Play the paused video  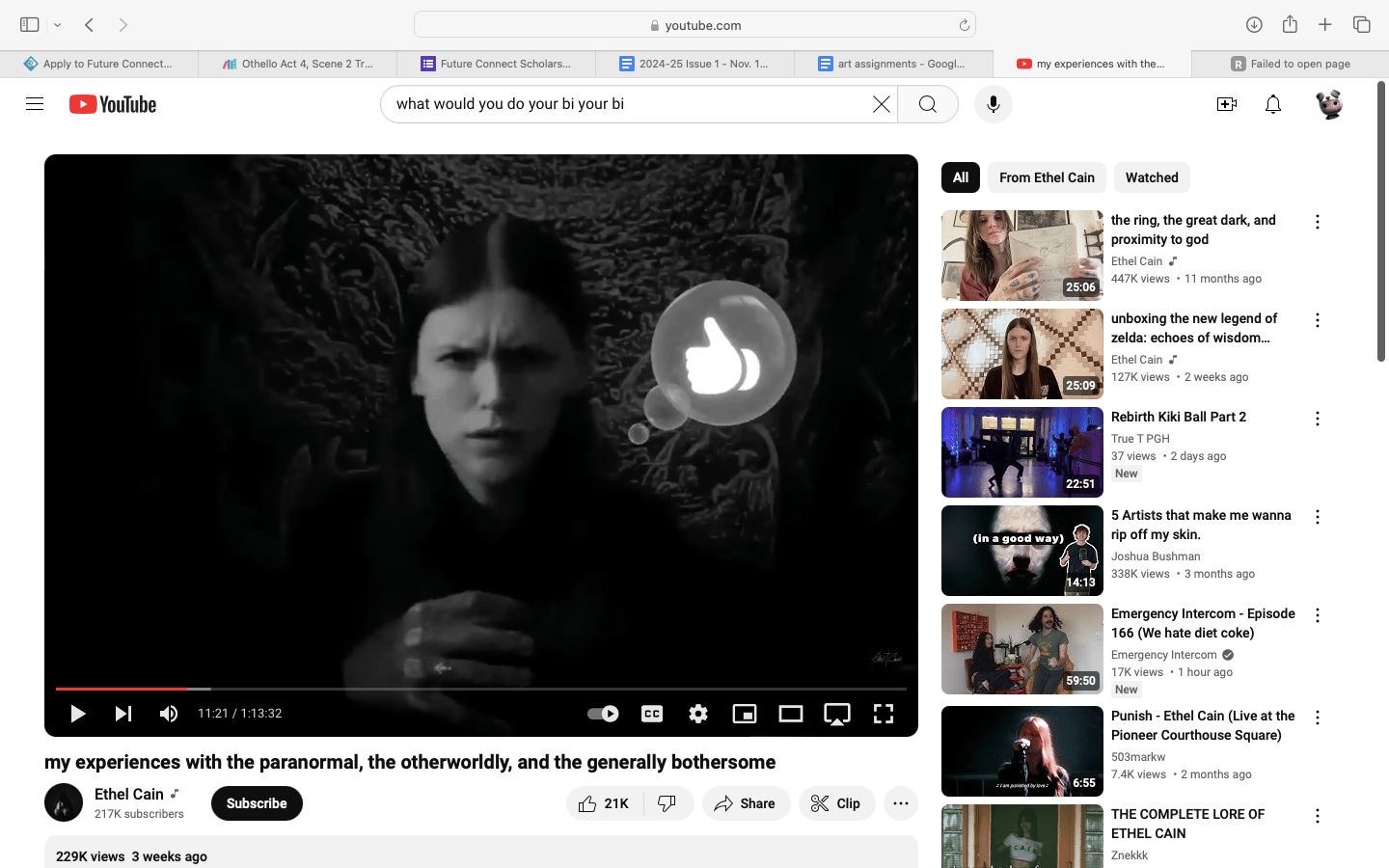[x=78, y=714]
